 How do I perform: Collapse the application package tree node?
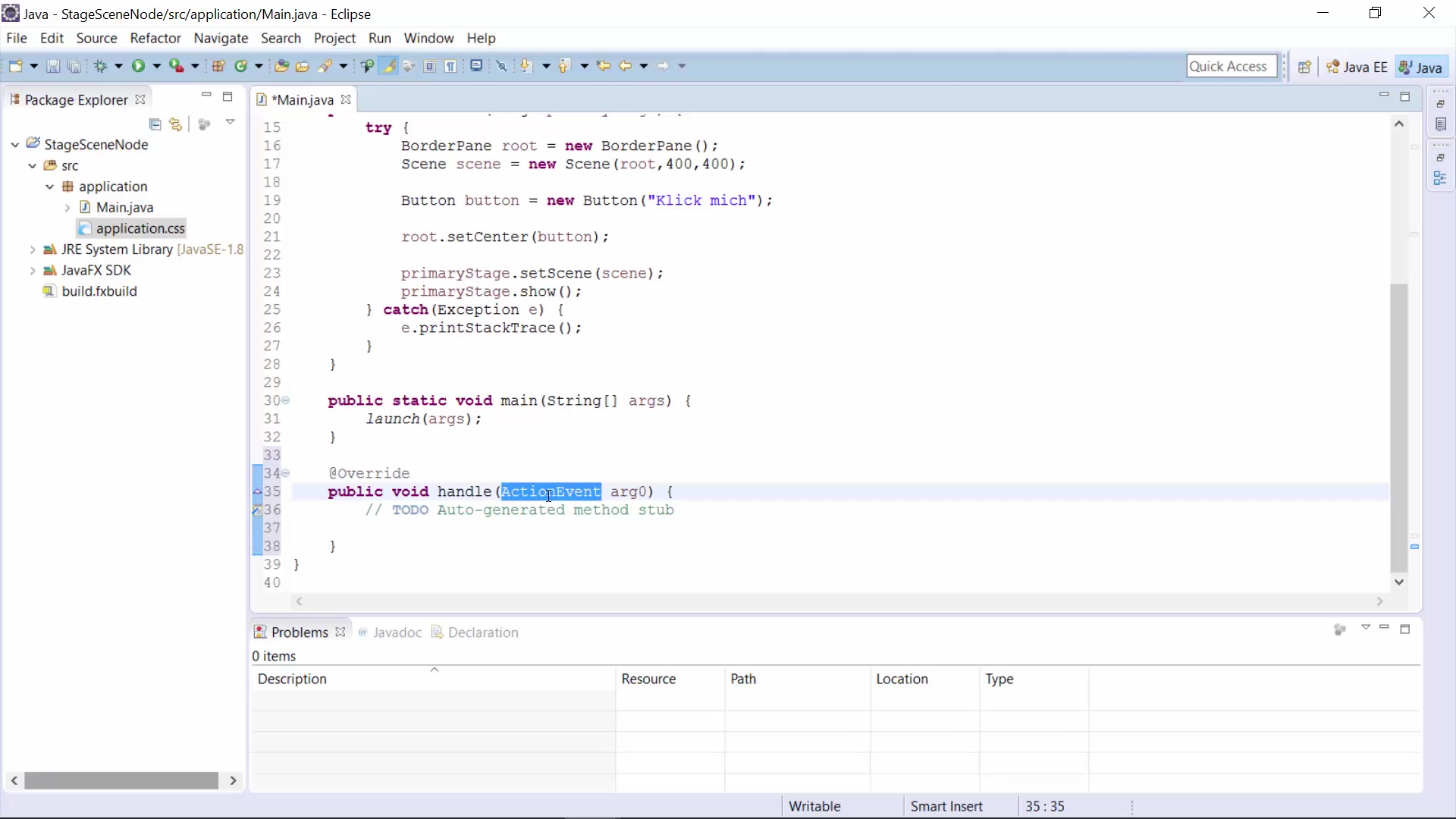[x=49, y=187]
